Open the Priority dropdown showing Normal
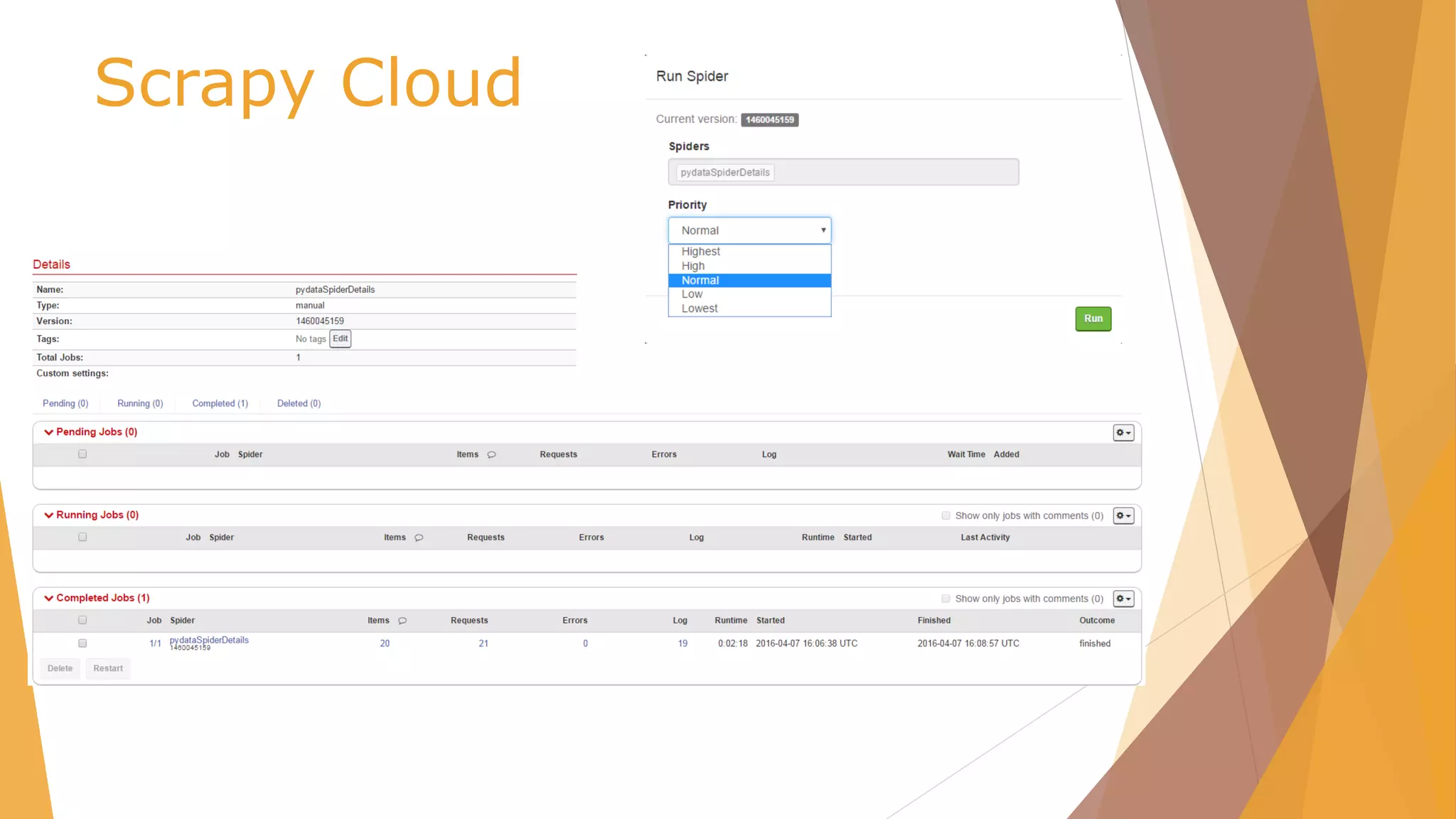The width and height of the screenshot is (1456, 819). click(x=749, y=230)
